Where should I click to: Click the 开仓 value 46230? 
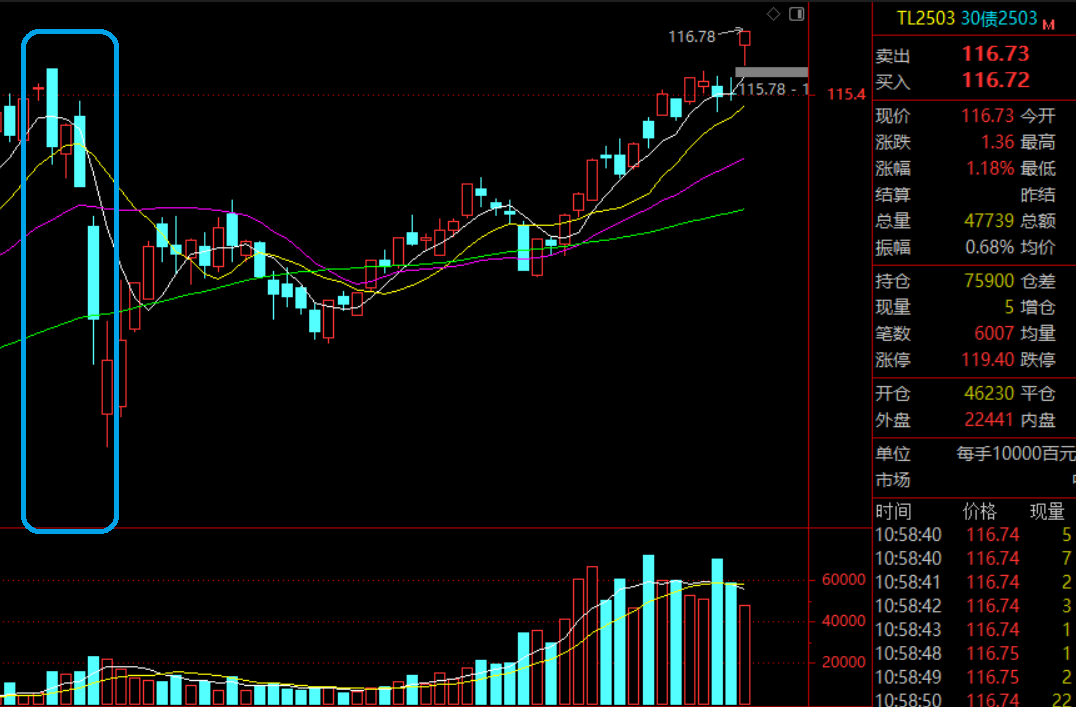(x=989, y=393)
